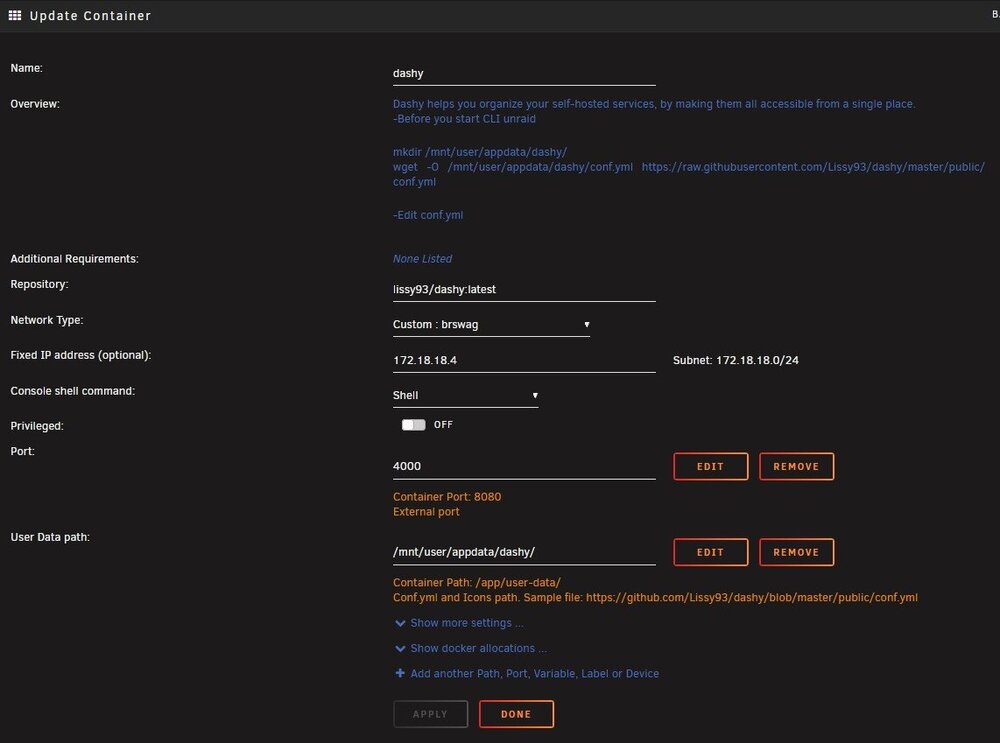Click the '-Edit conf.yml' overview text
This screenshot has height=743, width=1000.
[428, 215]
